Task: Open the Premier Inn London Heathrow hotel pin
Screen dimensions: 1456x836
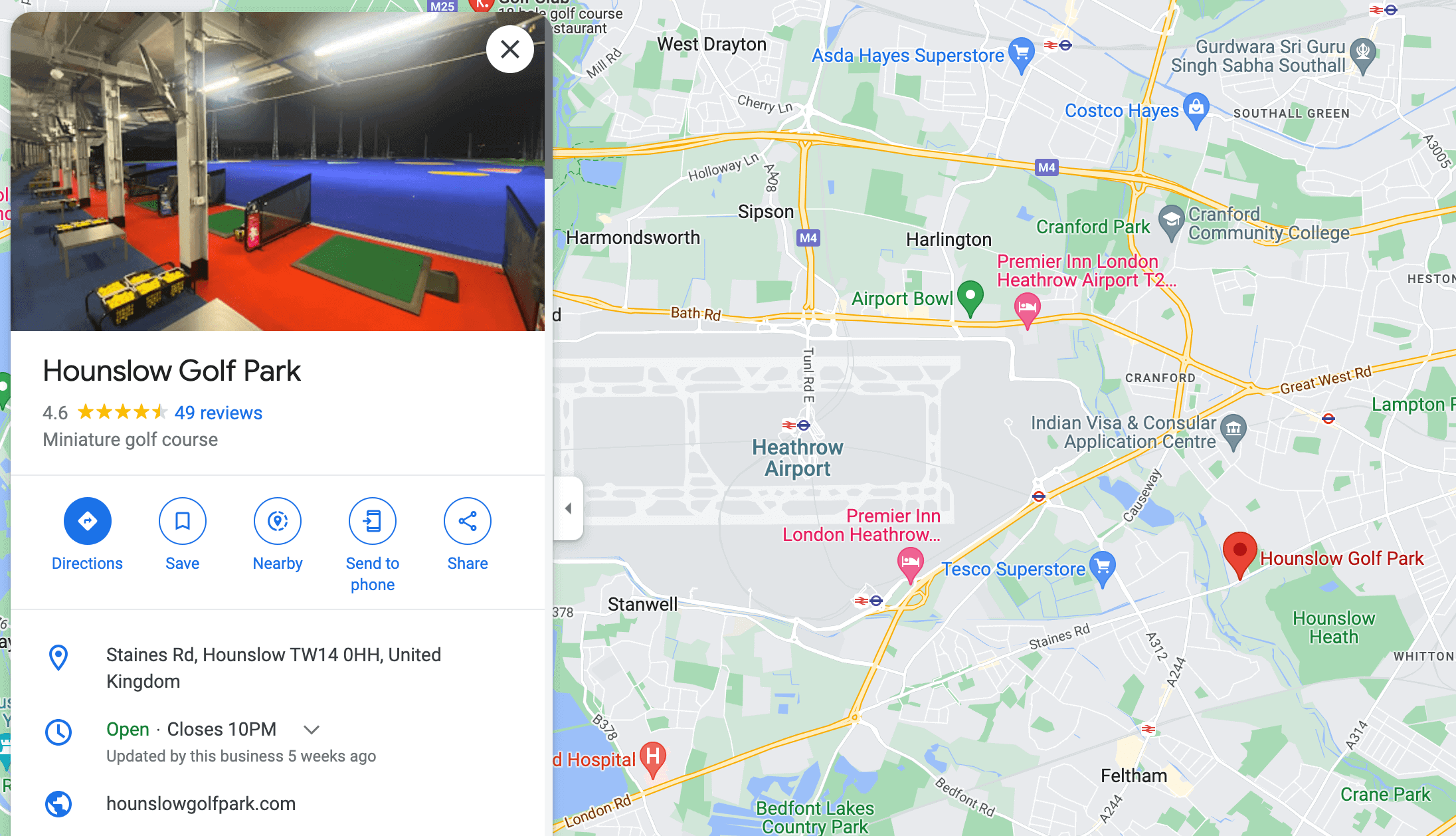Action: [910, 565]
